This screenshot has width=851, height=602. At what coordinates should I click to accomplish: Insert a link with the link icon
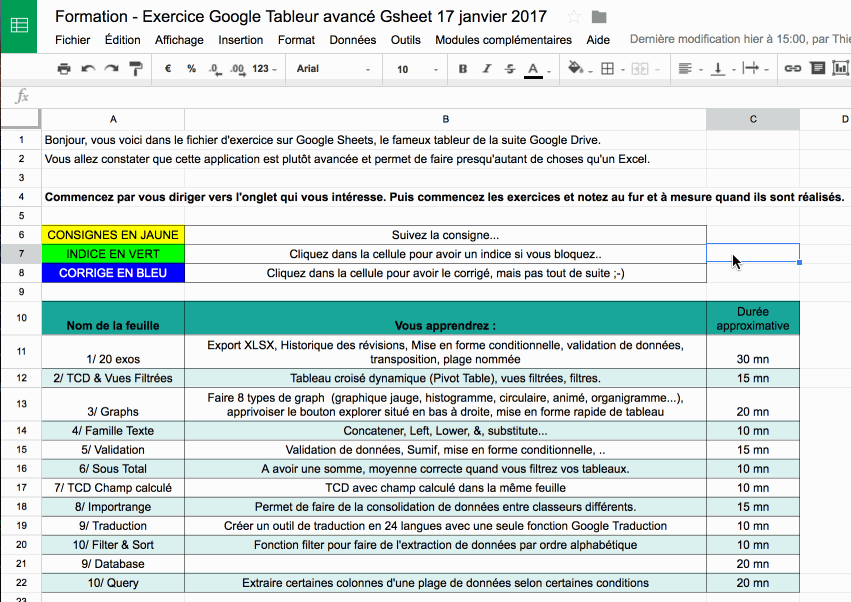[792, 68]
